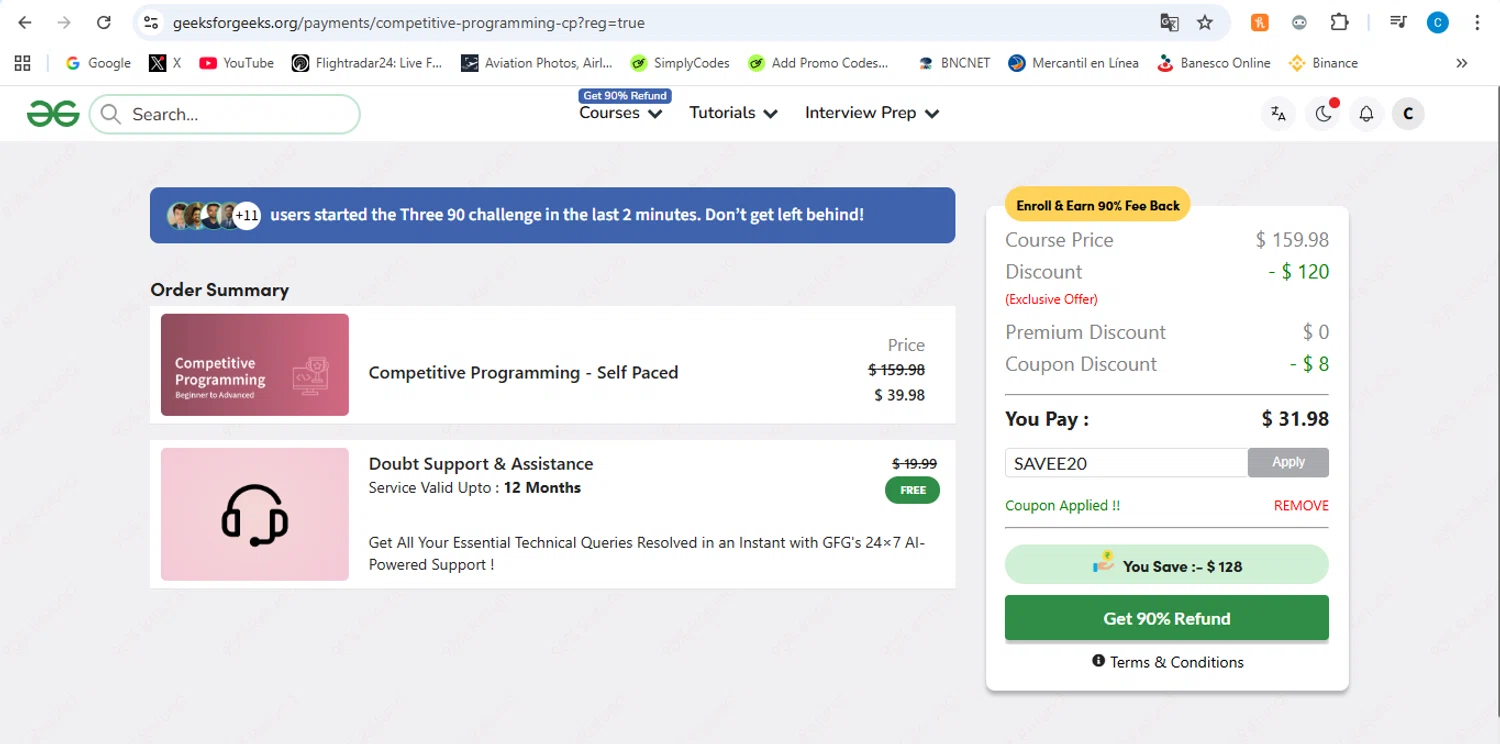Show more bookmarks chevron
The height and width of the screenshot is (744, 1500).
[1462, 63]
